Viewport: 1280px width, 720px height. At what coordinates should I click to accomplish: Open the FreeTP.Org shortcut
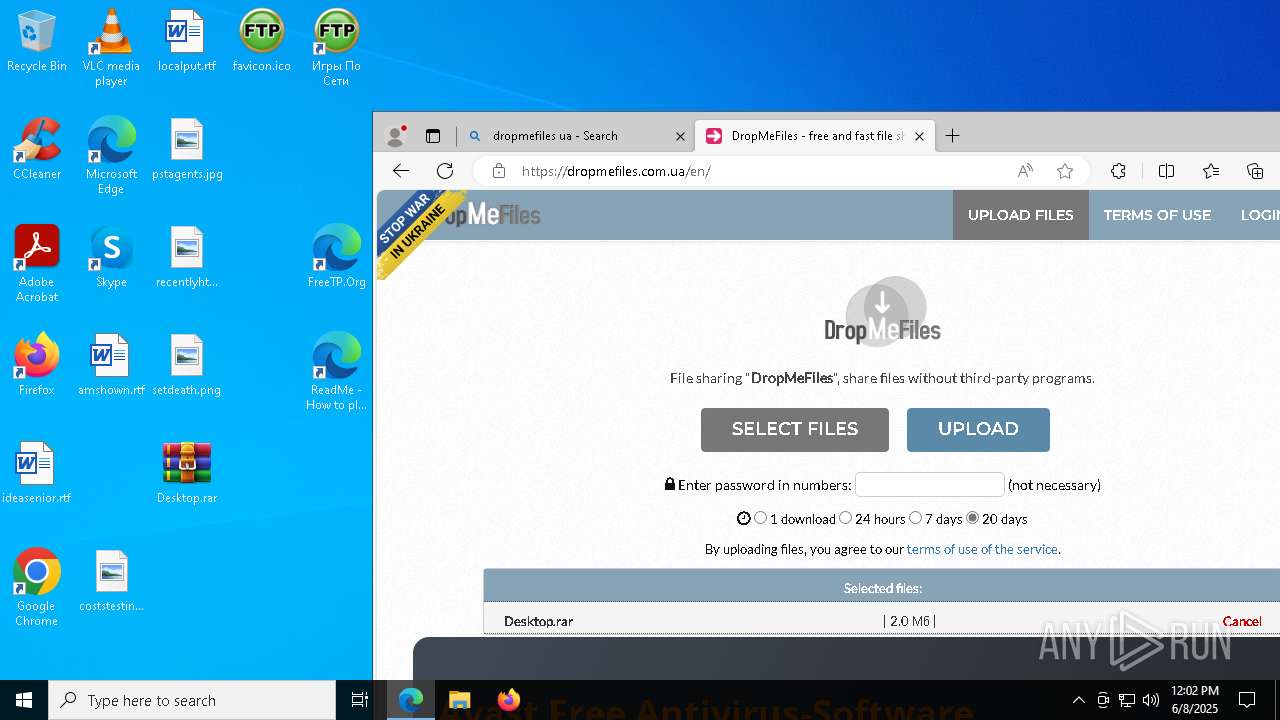click(336, 256)
